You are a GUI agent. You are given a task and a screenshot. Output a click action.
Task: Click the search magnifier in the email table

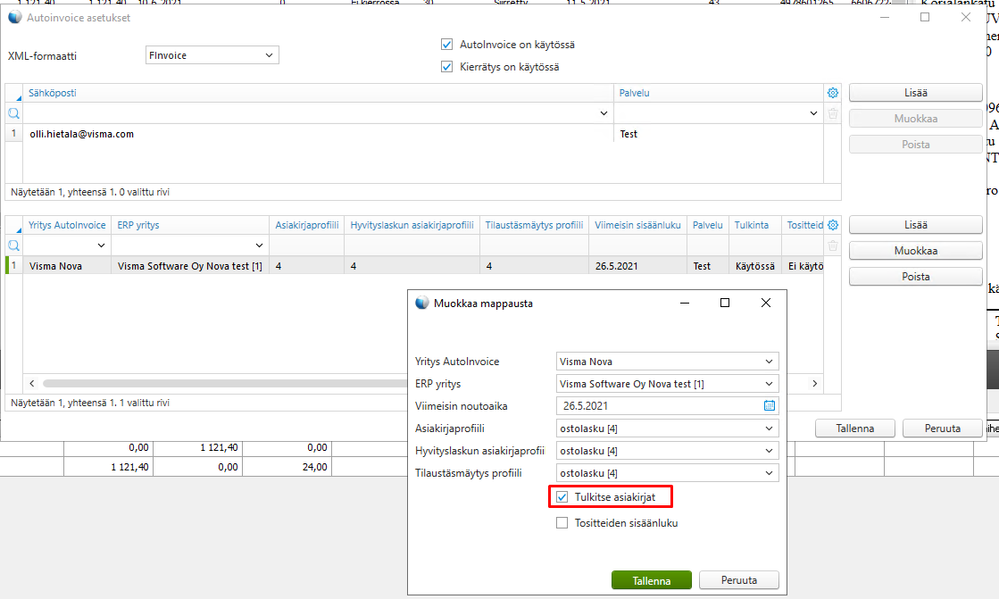(13, 113)
